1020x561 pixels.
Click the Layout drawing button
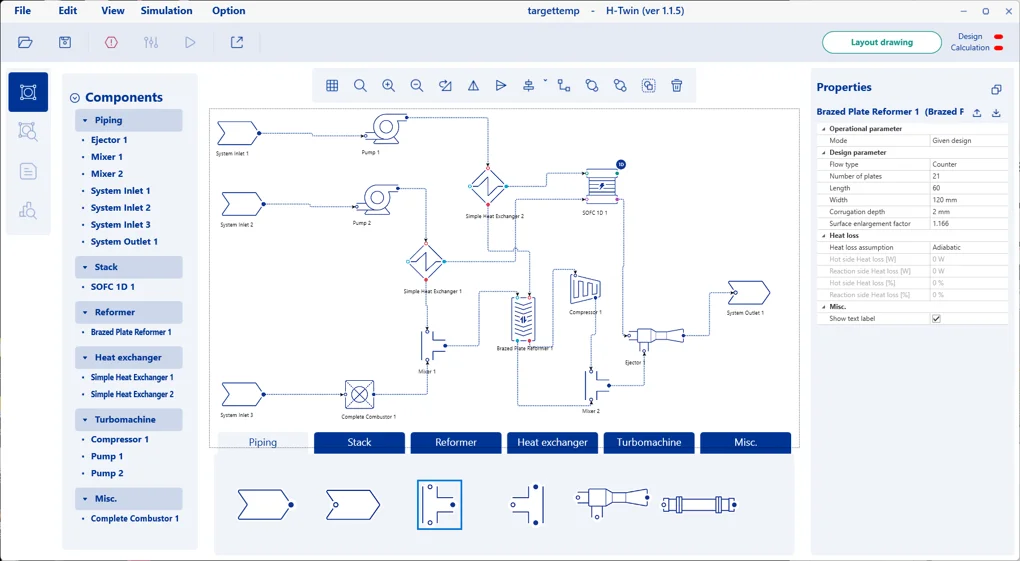(881, 42)
